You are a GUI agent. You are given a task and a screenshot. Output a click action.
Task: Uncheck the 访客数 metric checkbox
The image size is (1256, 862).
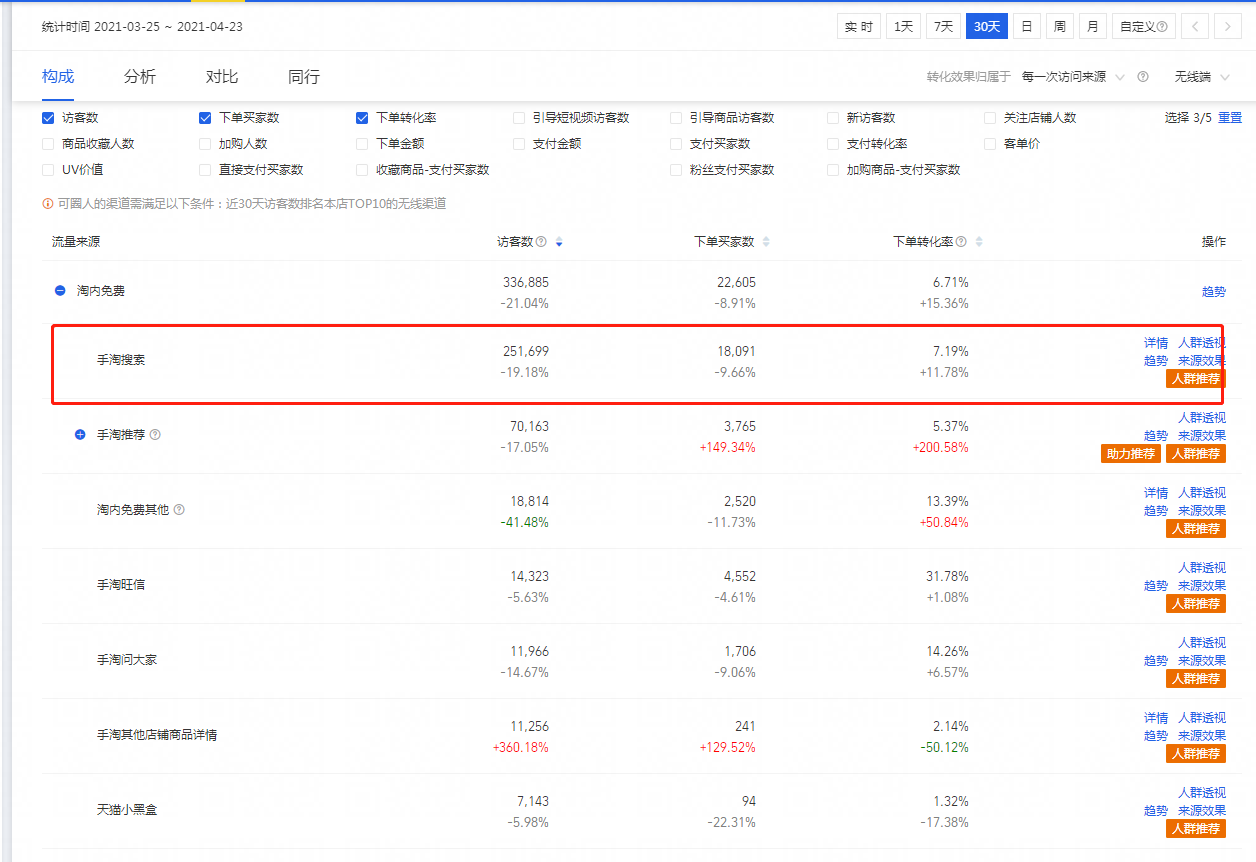click(48, 118)
